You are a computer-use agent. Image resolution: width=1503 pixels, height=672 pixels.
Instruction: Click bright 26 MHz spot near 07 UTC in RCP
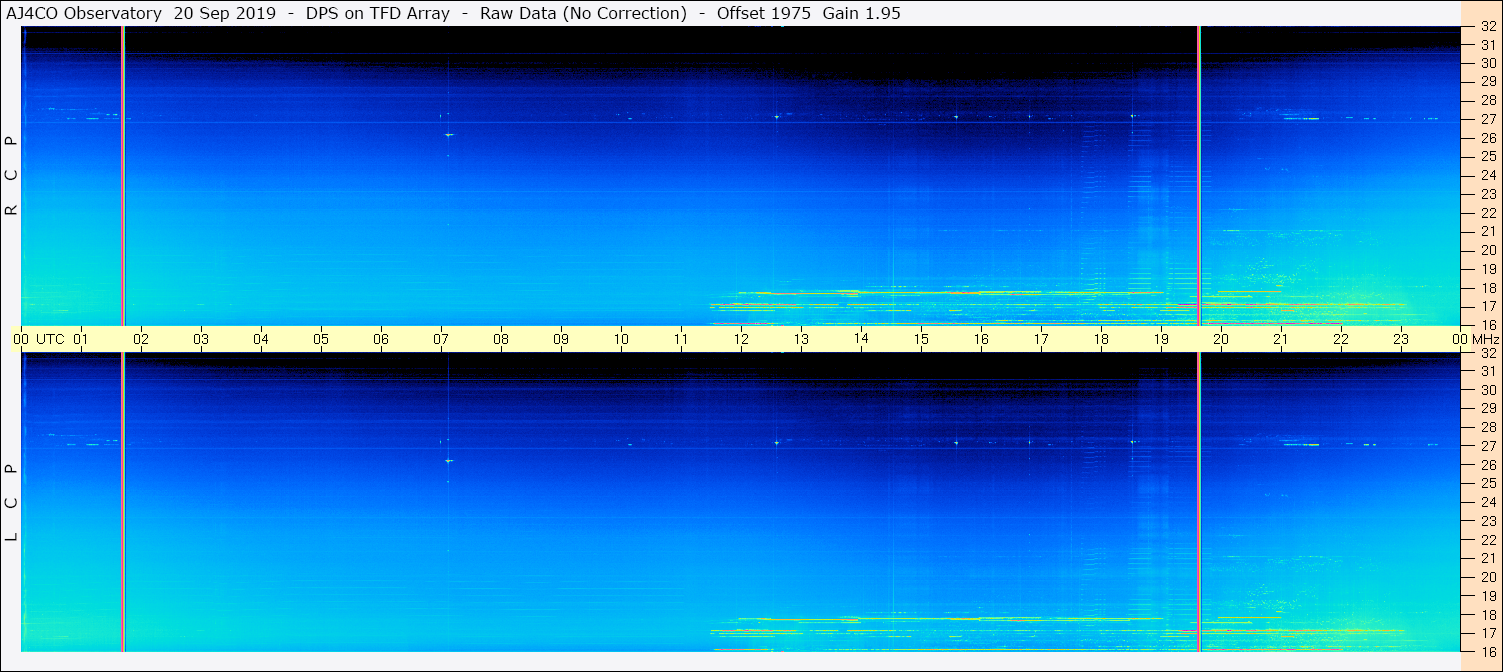[x=449, y=134]
